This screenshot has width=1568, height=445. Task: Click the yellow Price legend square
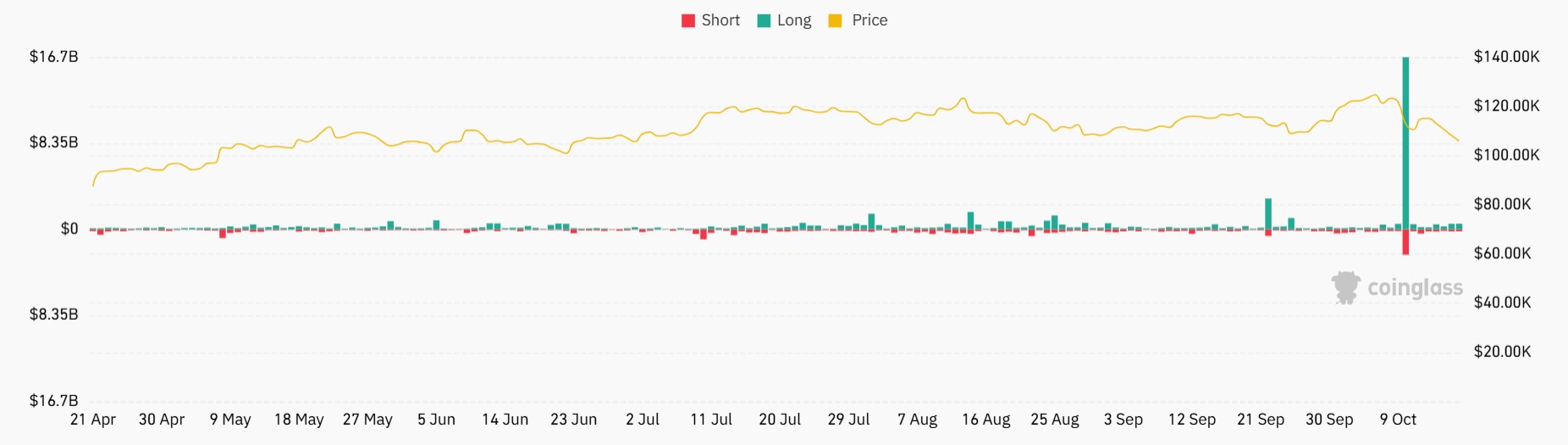835,21
